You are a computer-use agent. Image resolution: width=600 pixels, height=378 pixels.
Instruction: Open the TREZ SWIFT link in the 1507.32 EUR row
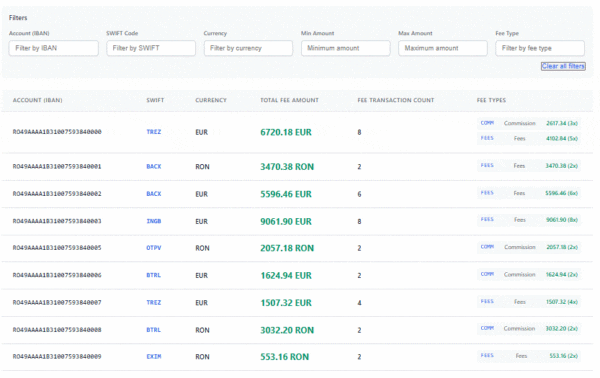point(153,303)
